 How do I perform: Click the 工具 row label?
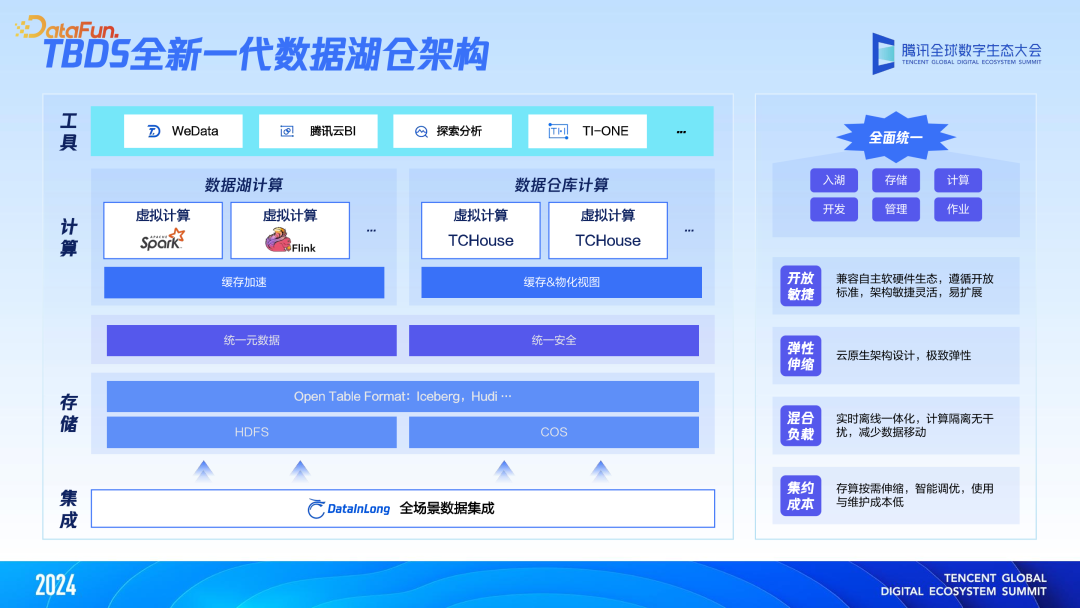click(68, 132)
